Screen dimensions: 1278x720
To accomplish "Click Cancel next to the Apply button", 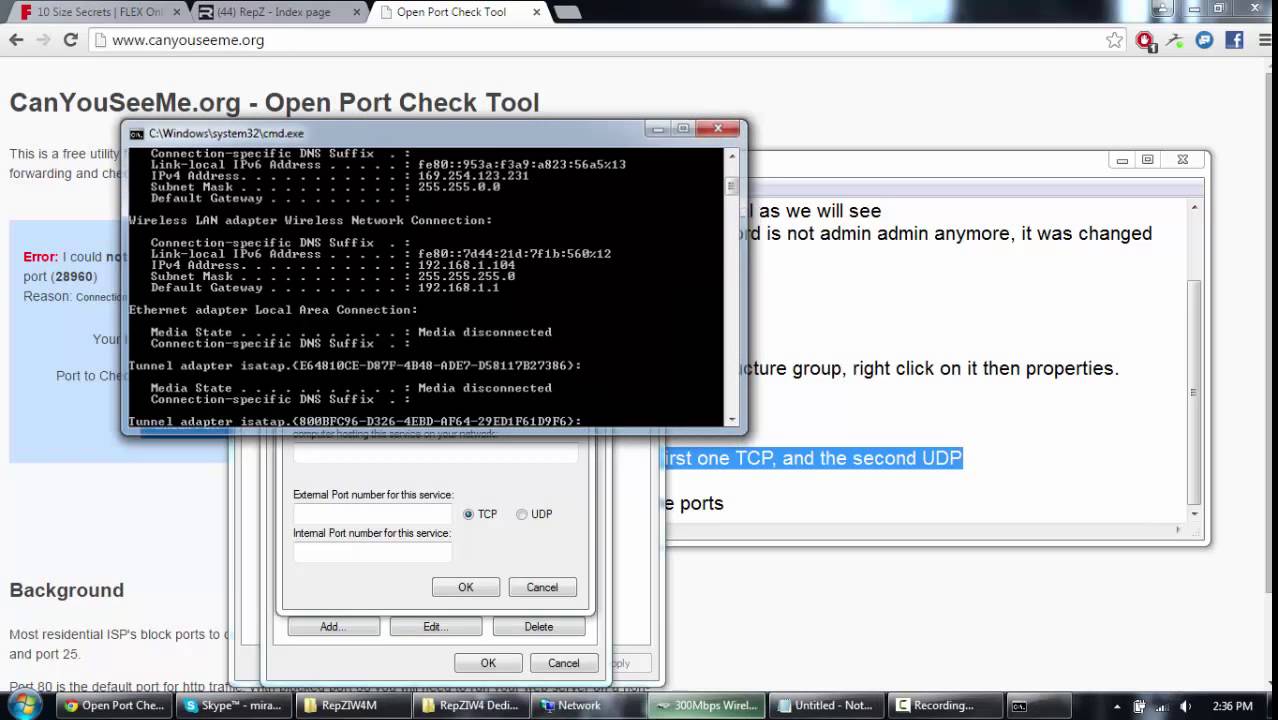I will click(563, 663).
